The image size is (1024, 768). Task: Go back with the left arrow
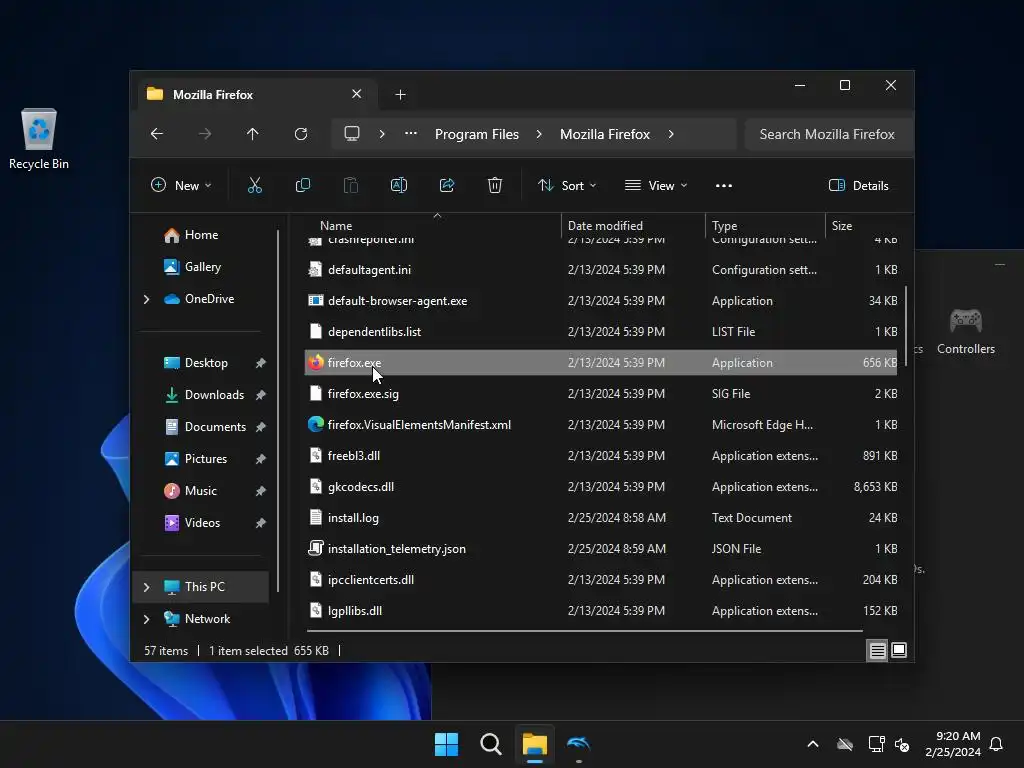point(157,134)
